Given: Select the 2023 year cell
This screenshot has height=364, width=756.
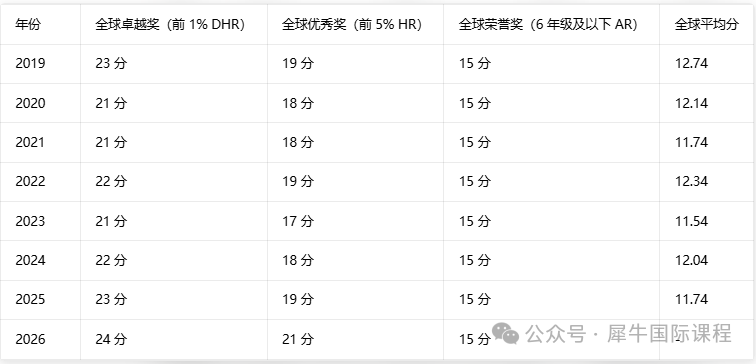Looking at the screenshot, I should (x=30, y=221).
